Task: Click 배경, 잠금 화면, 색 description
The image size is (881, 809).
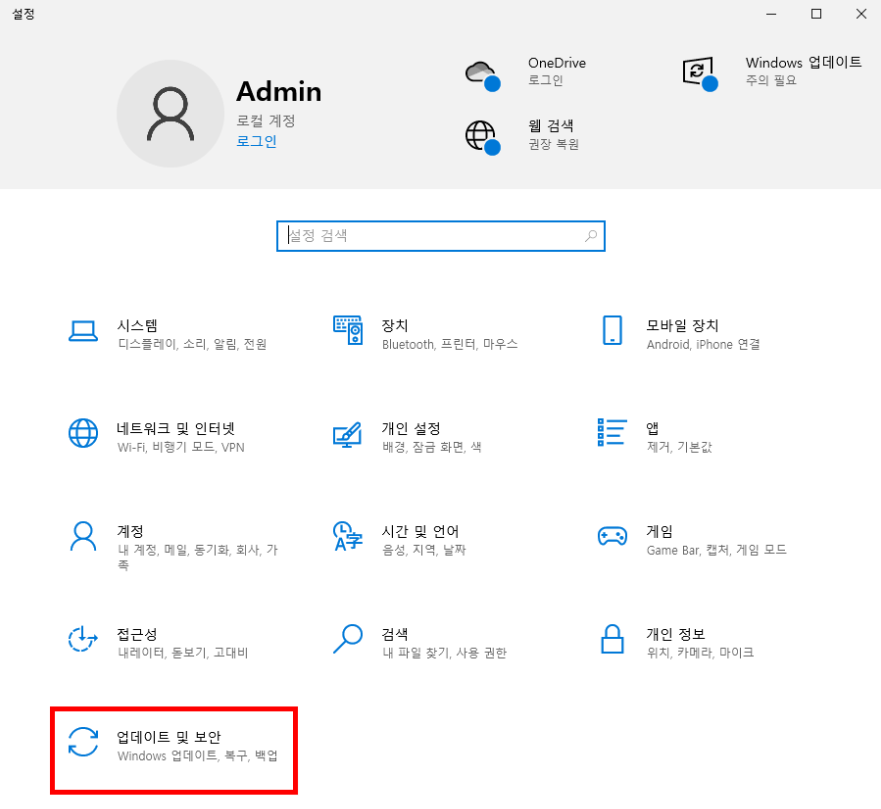Action: (x=432, y=447)
